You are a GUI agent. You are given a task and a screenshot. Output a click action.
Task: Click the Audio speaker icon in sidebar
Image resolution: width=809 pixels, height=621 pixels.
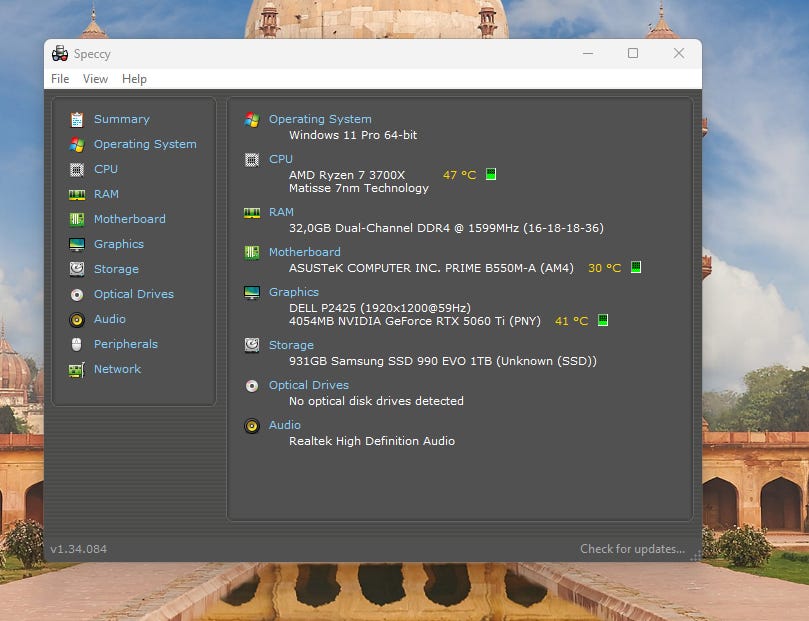coord(77,320)
